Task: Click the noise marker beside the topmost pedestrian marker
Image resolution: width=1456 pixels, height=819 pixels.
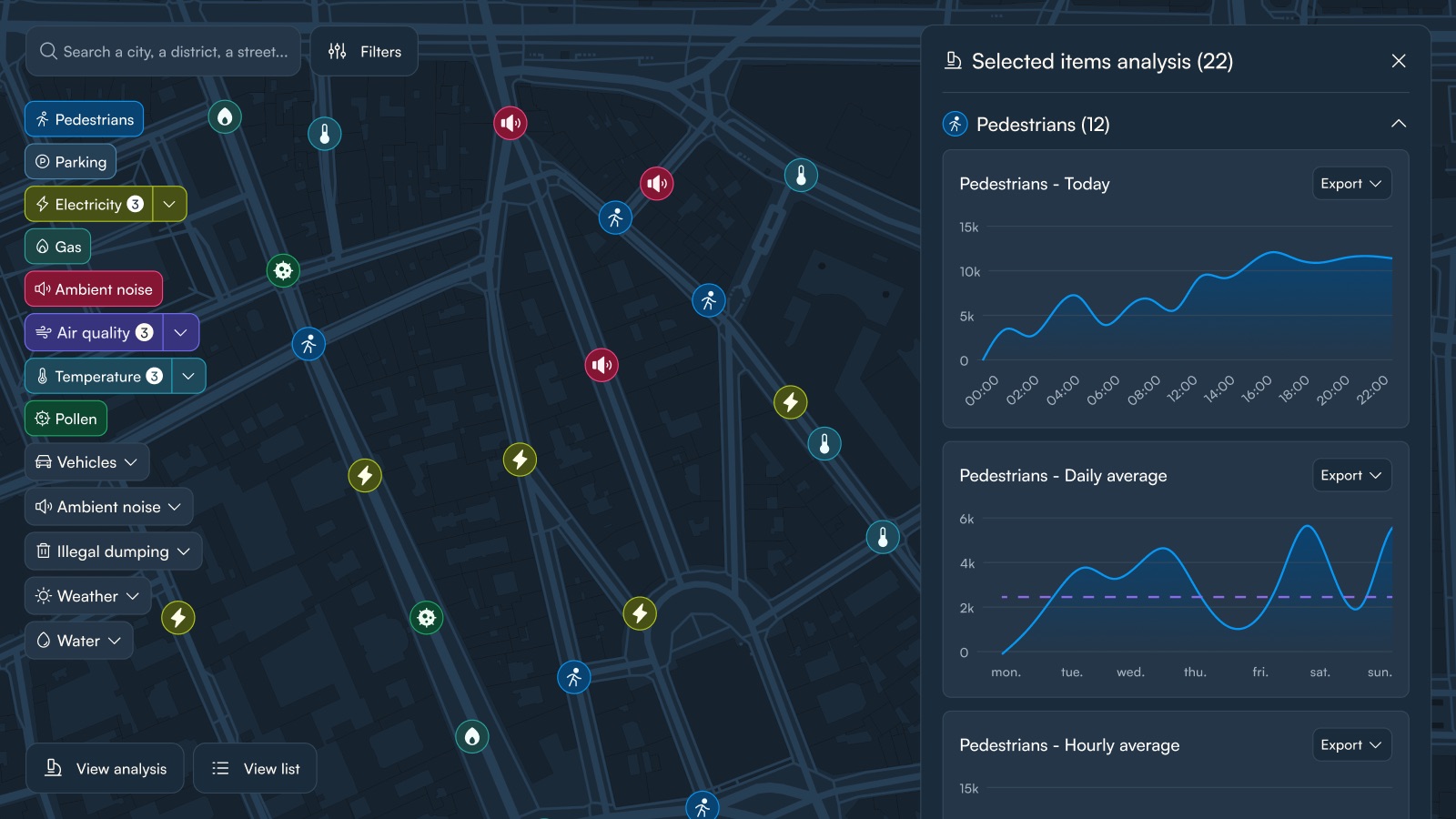Action: [656, 184]
